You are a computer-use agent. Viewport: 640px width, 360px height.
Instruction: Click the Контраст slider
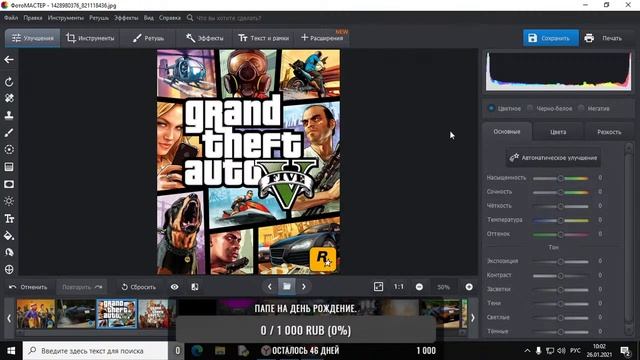pos(560,276)
